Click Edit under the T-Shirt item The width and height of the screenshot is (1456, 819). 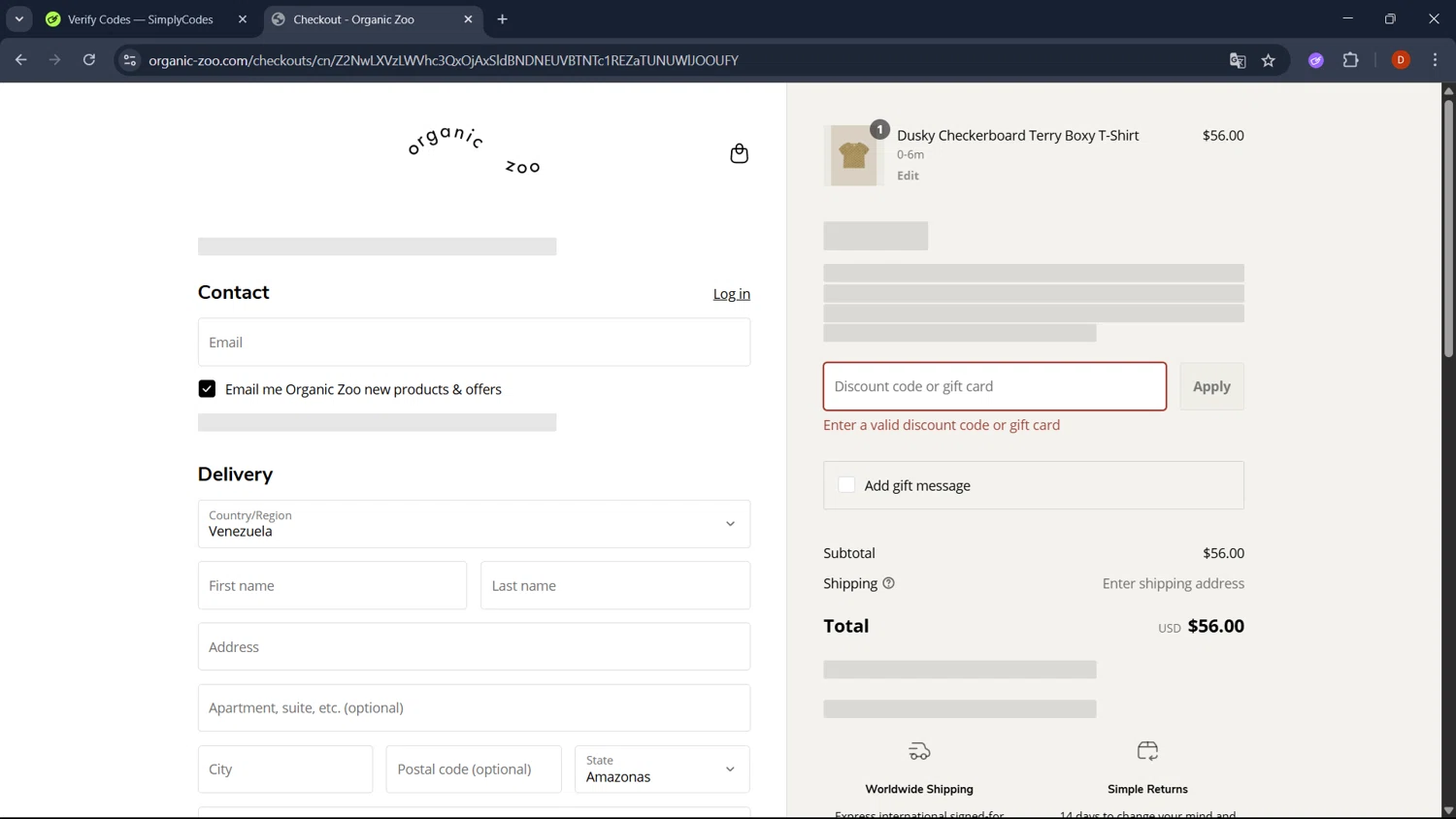coord(908,176)
